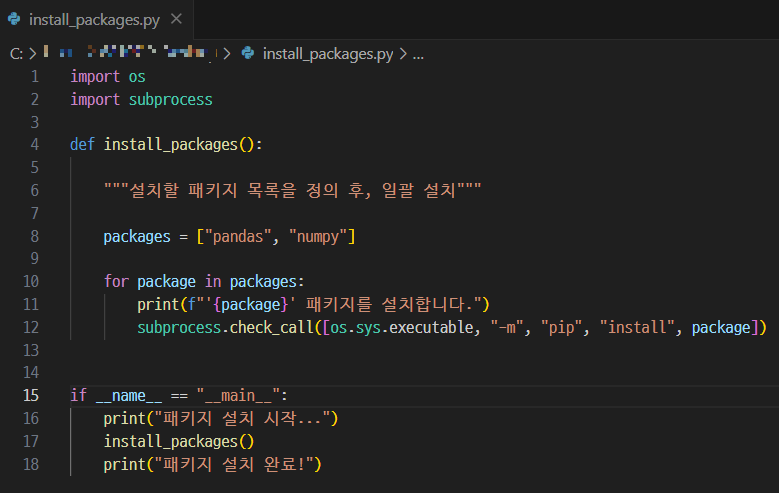Click the install_packages() call on line 17
The image size is (779, 493).
179,441
